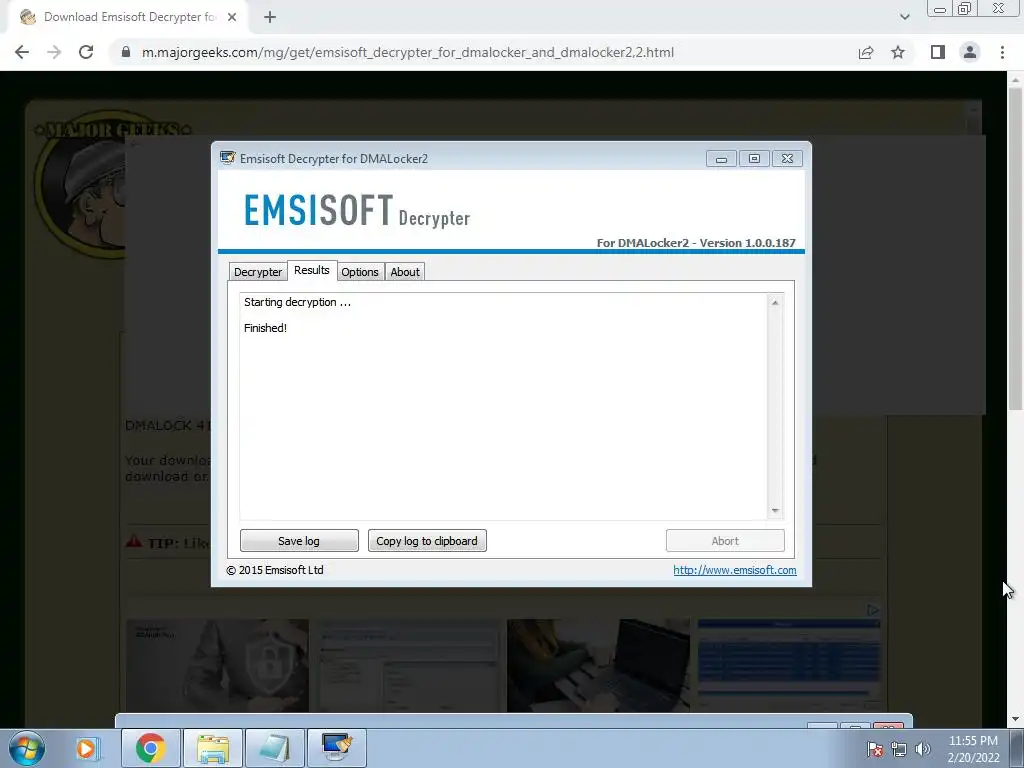Go back in Chrome
Viewport: 1024px width, 768px height.
(22, 52)
